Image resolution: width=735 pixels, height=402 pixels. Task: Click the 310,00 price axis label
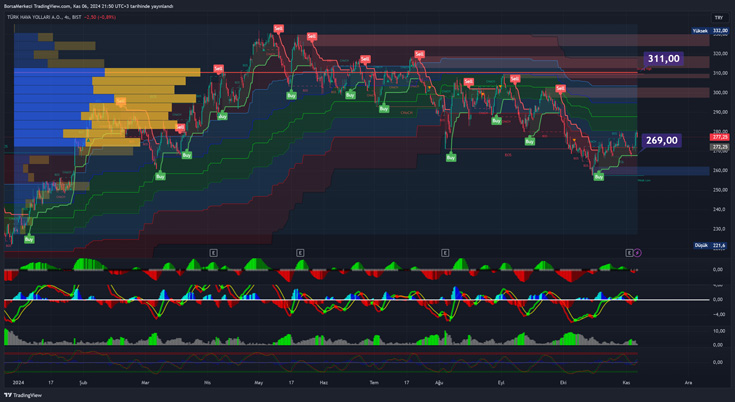point(720,73)
